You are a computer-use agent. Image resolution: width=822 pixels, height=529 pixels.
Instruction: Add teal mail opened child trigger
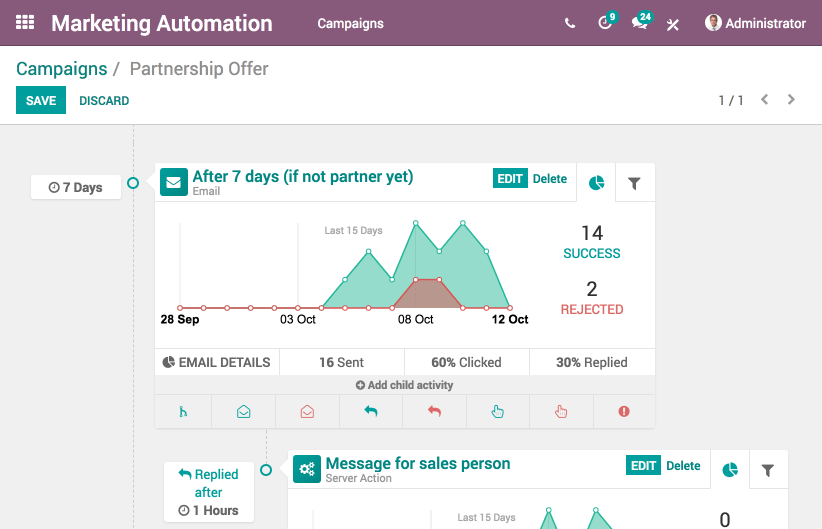point(243,412)
